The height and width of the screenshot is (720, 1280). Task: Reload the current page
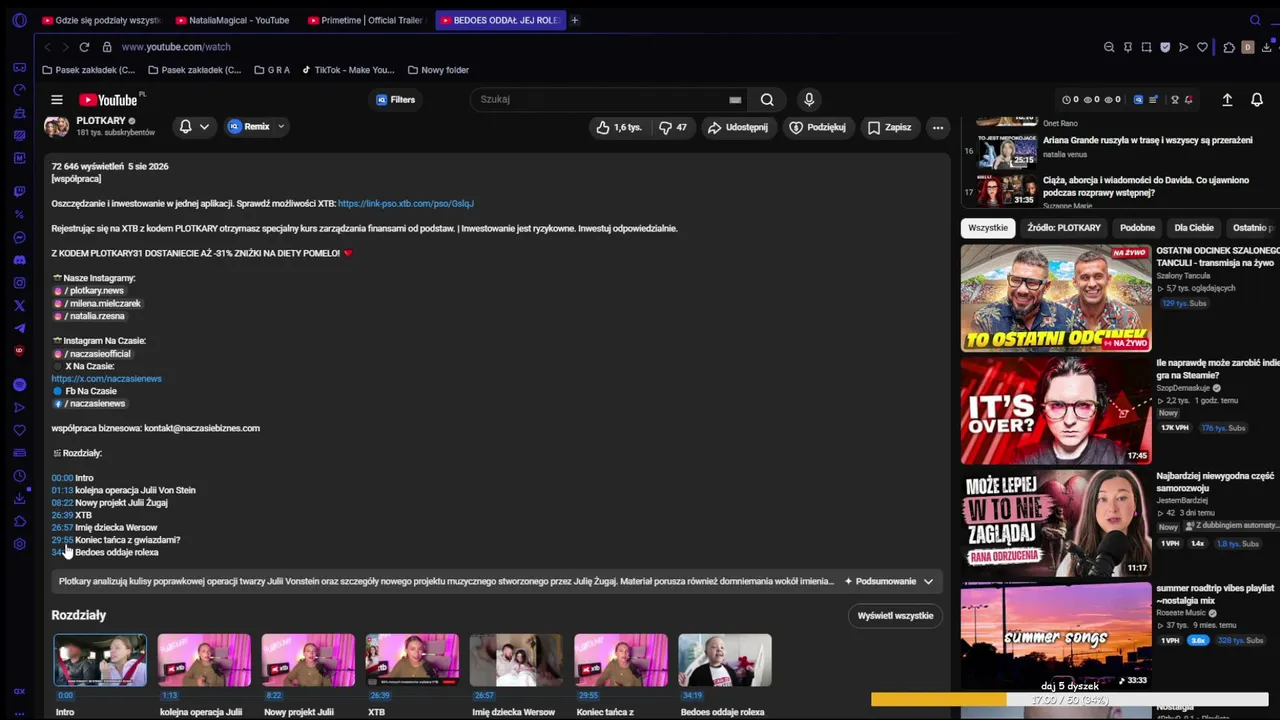point(84,47)
